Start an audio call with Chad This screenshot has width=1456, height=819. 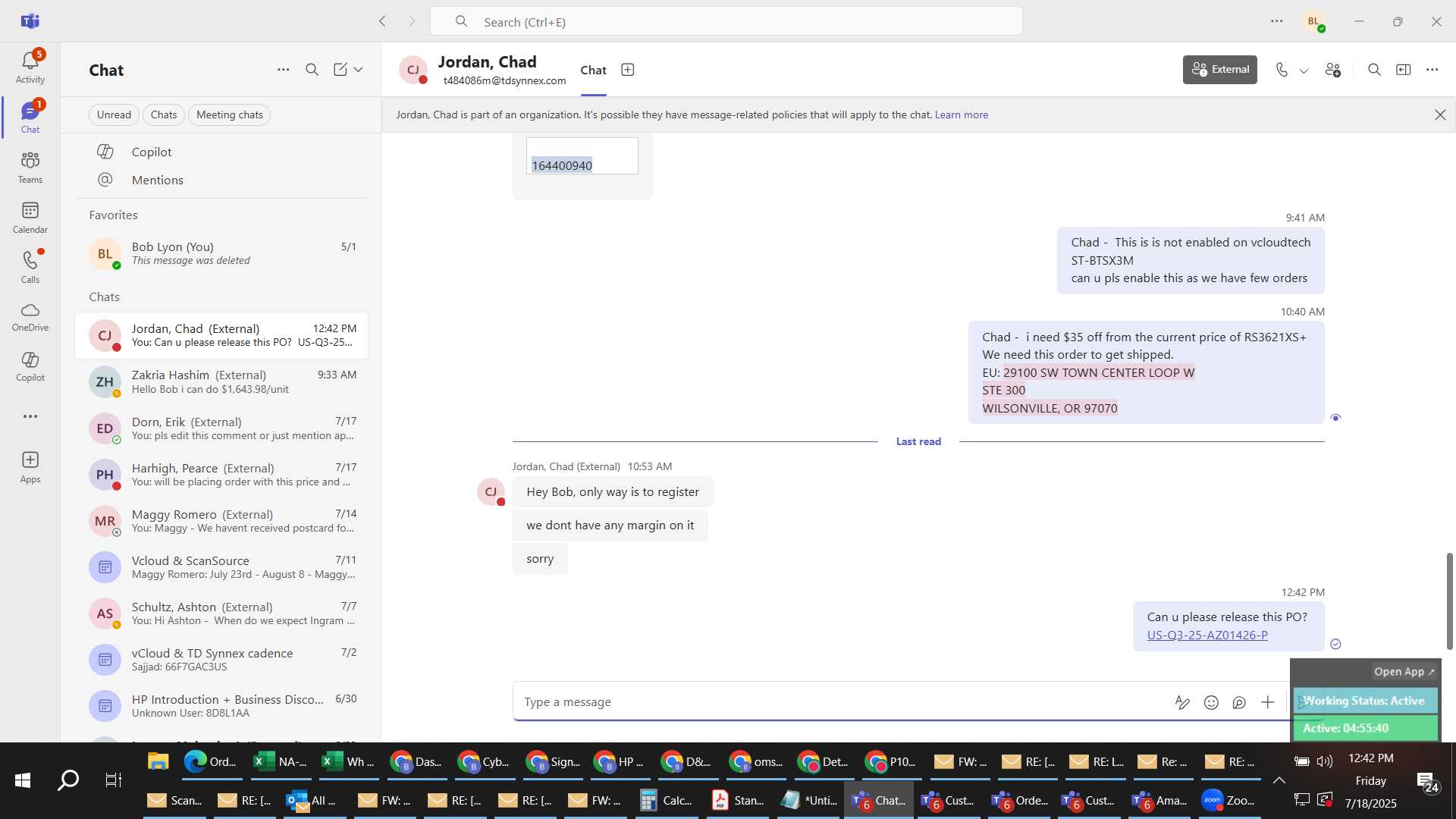pyautogui.click(x=1282, y=70)
